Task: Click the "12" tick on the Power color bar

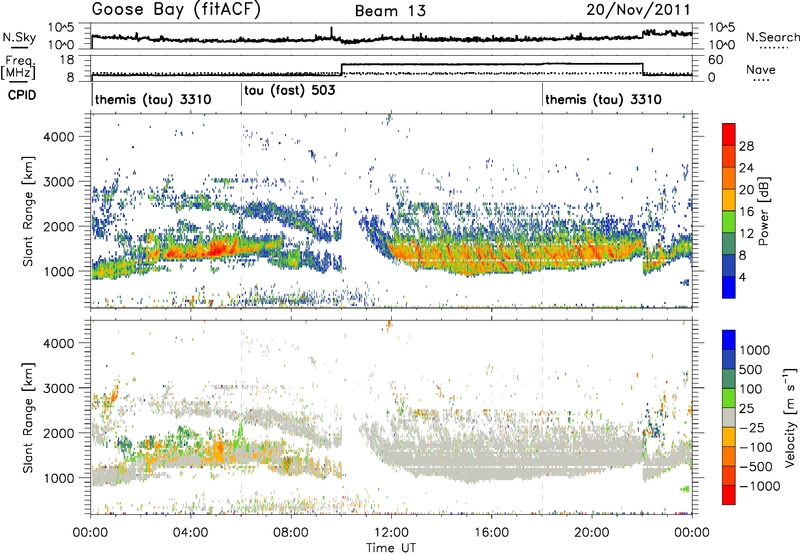Action: point(746,234)
